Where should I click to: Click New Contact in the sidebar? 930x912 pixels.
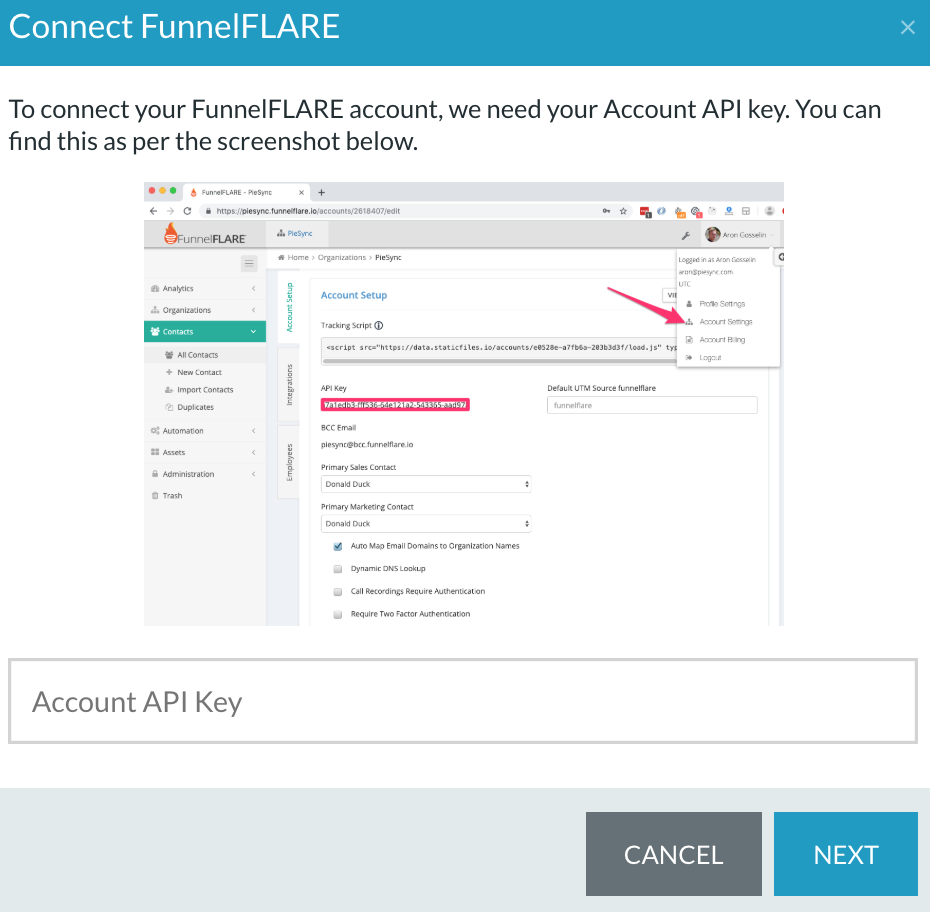[x=199, y=372]
